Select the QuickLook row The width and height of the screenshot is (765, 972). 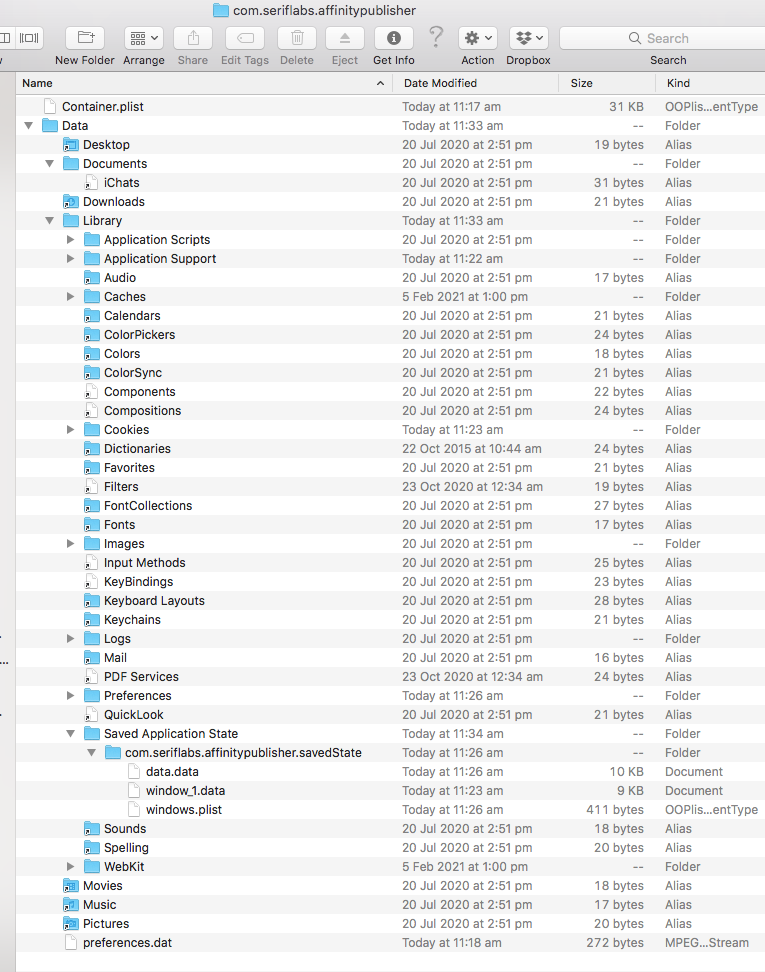point(391,715)
